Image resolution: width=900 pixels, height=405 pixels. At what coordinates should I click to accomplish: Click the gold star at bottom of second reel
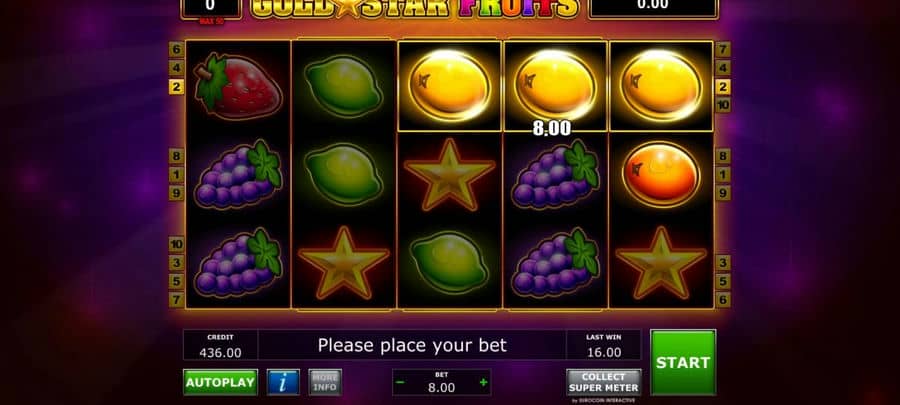click(x=343, y=263)
